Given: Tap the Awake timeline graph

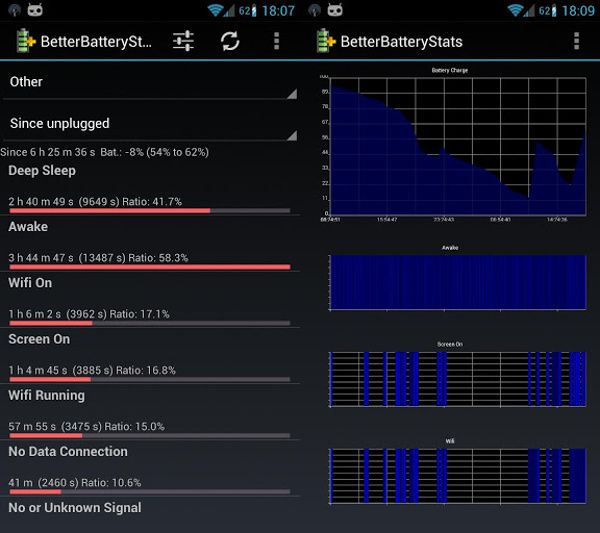Looking at the screenshot, I should (458, 282).
